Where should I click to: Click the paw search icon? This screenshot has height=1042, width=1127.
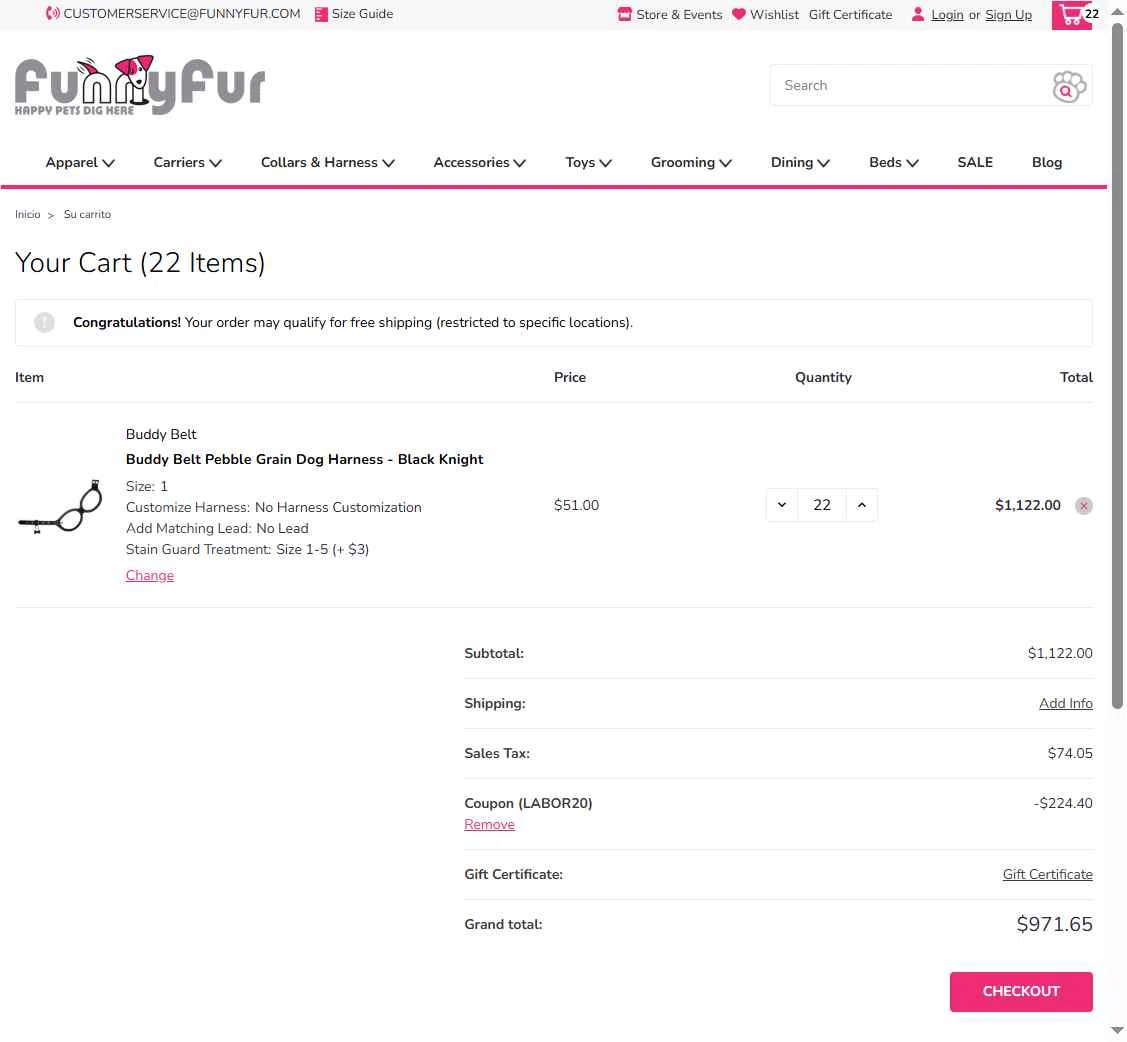click(1069, 86)
